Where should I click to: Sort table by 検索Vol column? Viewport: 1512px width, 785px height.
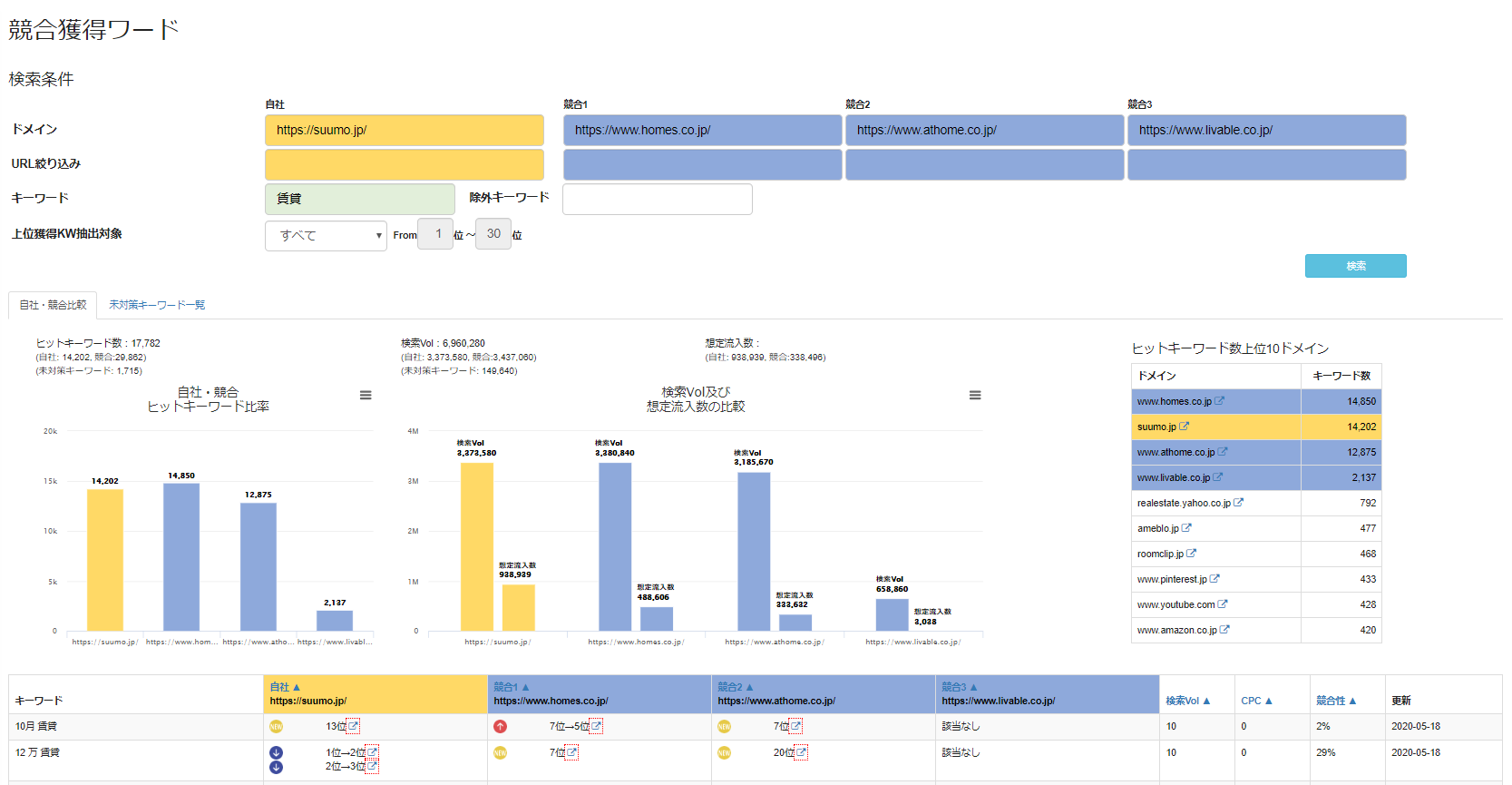click(1188, 701)
